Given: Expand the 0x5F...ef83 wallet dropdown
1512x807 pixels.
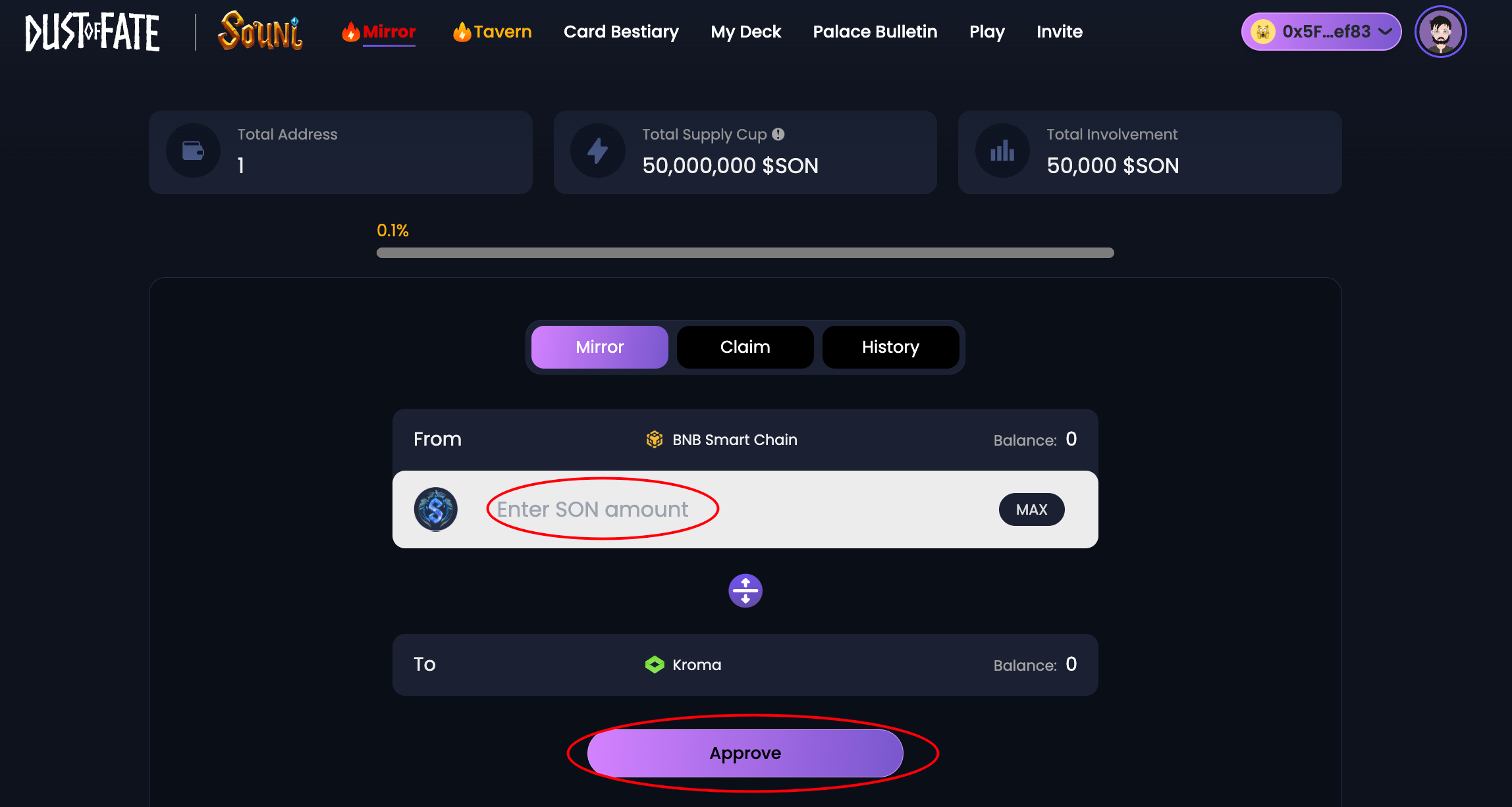Looking at the screenshot, I should point(1321,32).
